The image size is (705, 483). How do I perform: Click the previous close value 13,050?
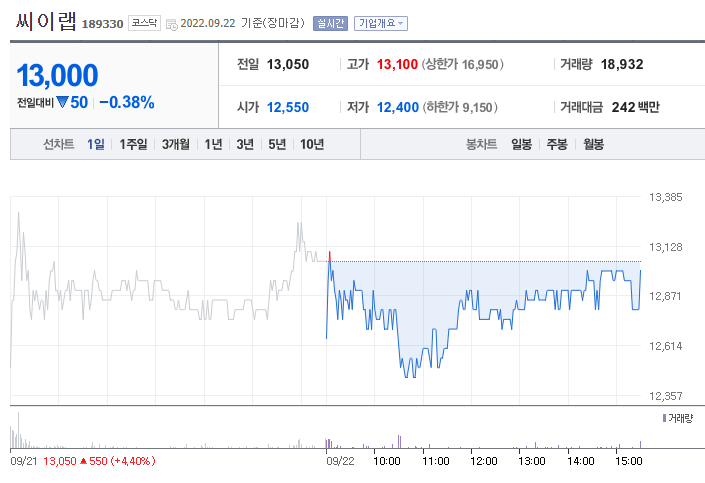[288, 64]
